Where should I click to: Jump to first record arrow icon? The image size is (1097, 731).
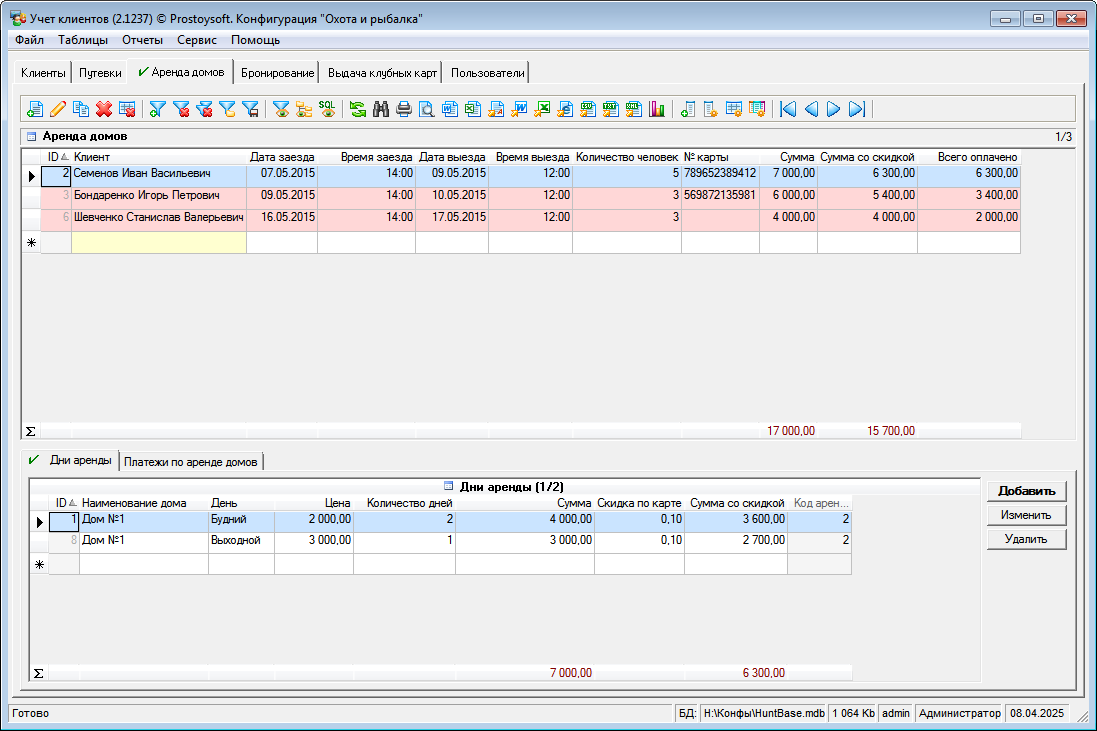coord(788,109)
